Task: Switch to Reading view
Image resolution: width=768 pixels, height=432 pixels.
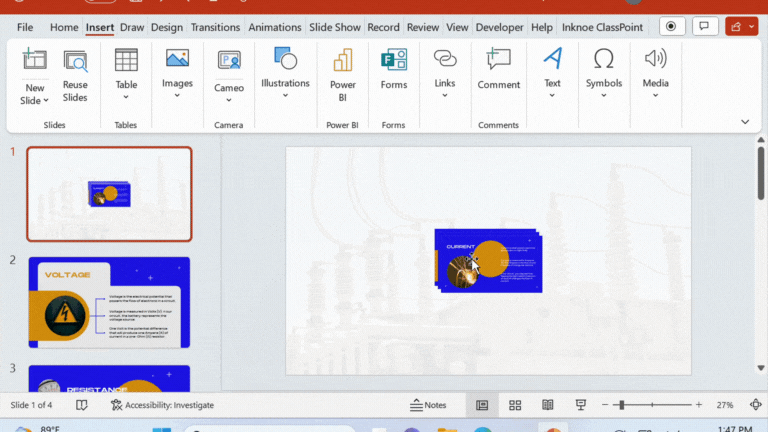Action: coord(548,405)
